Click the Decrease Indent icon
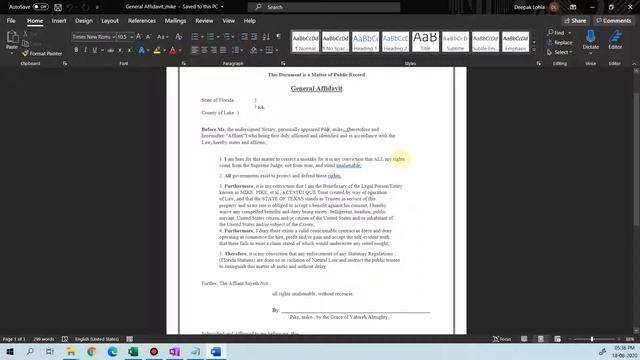 244,37
